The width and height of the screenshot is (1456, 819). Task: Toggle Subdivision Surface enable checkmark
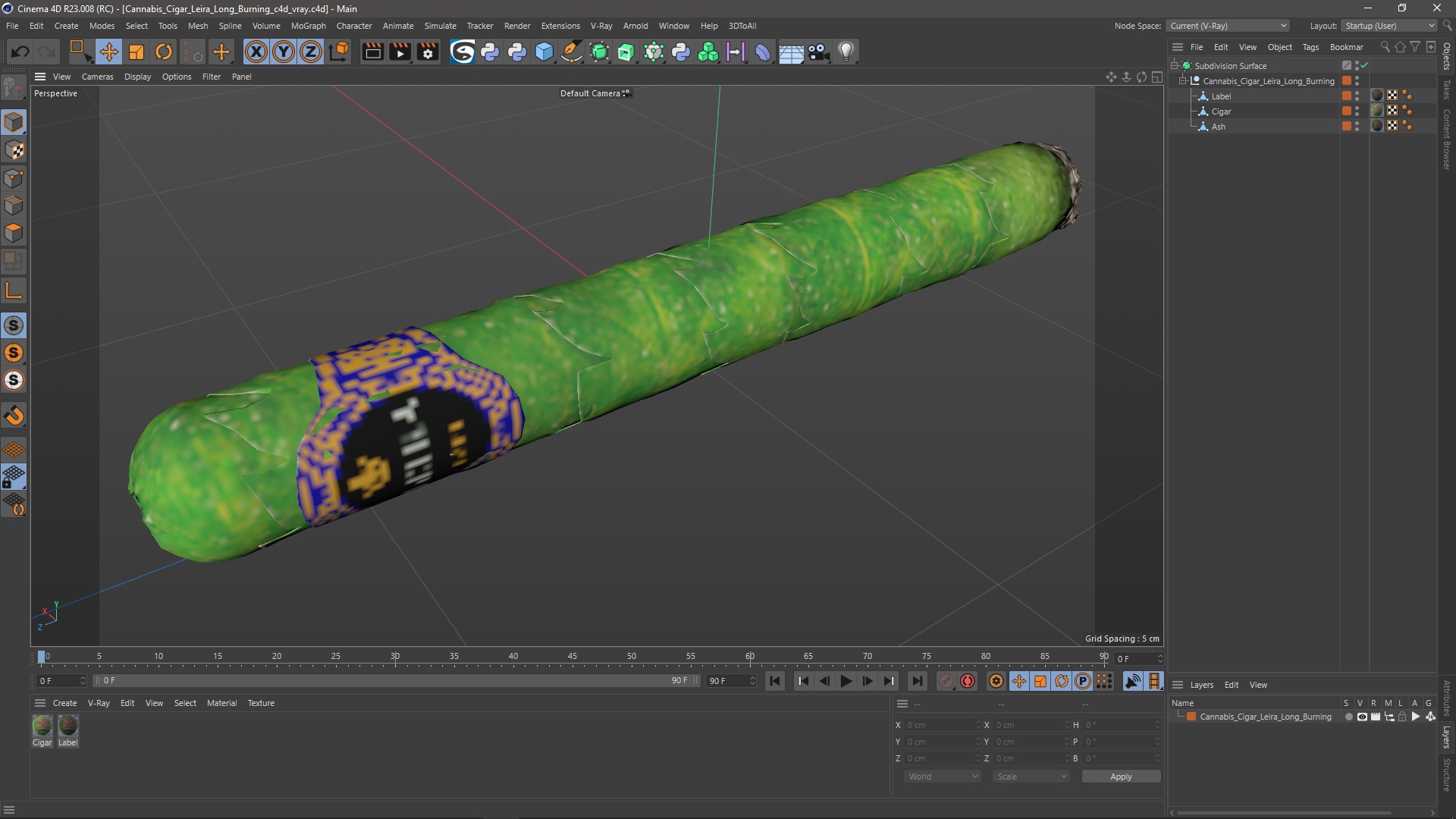pos(1365,65)
